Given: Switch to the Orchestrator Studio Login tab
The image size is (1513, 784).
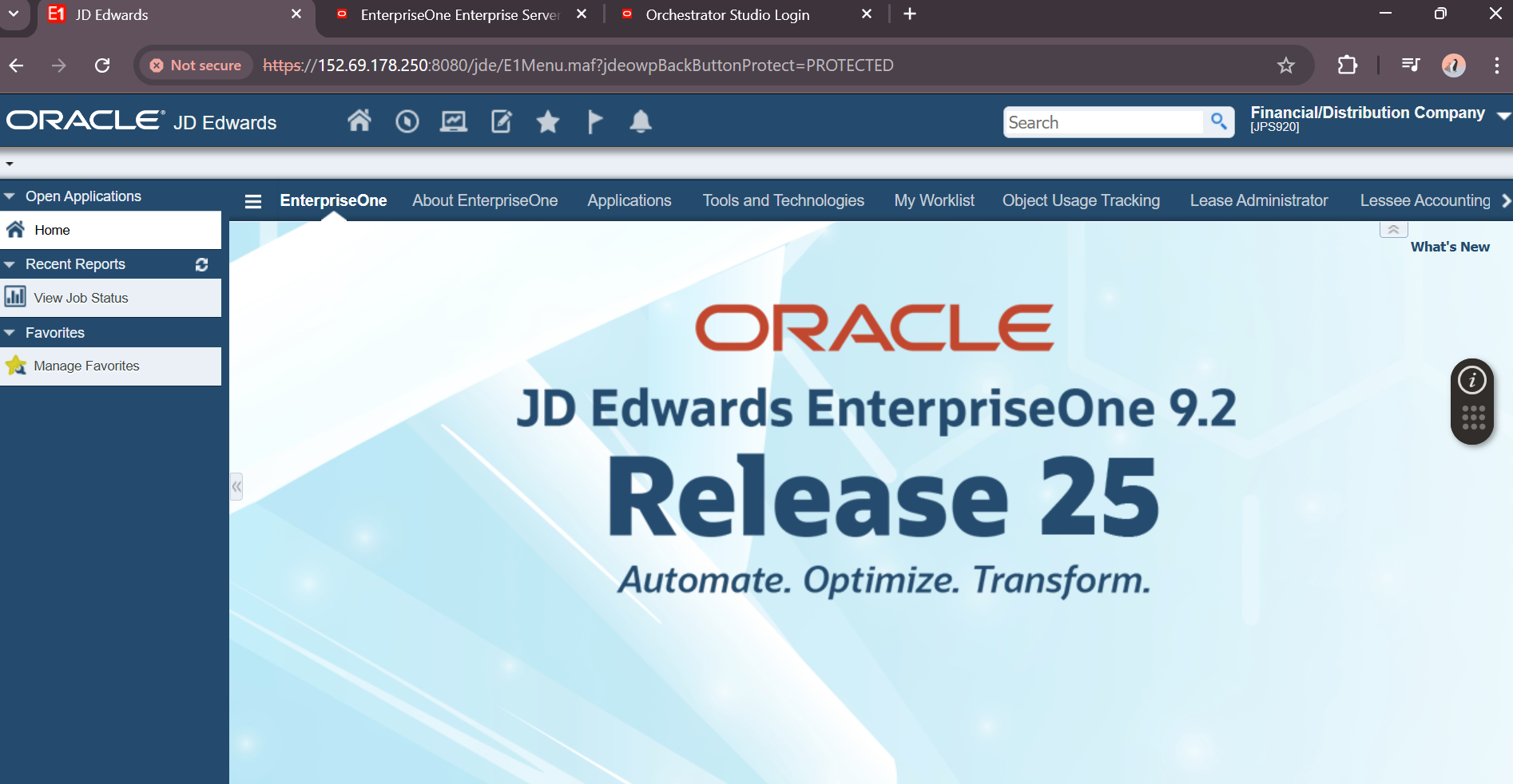Looking at the screenshot, I should click(x=727, y=14).
